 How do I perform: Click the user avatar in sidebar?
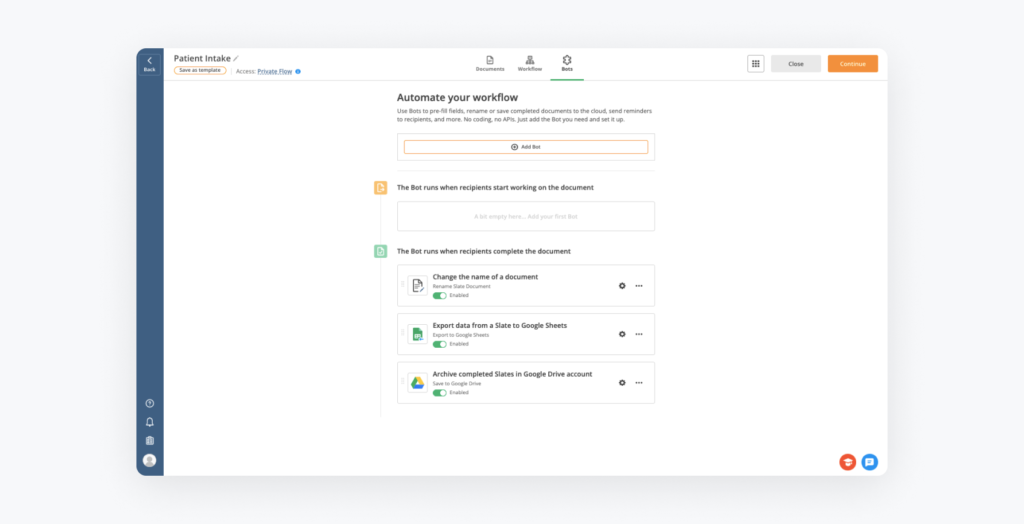[149, 460]
